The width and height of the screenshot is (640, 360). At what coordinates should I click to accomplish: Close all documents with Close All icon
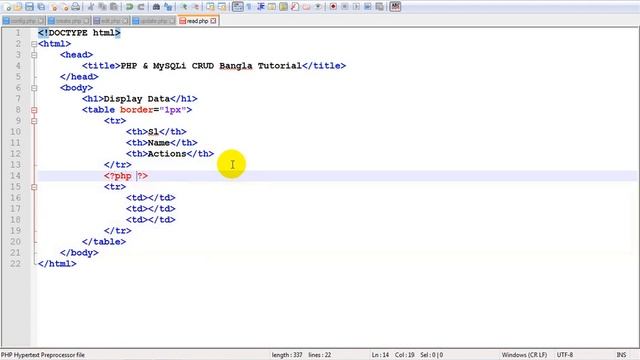click(65, 7)
